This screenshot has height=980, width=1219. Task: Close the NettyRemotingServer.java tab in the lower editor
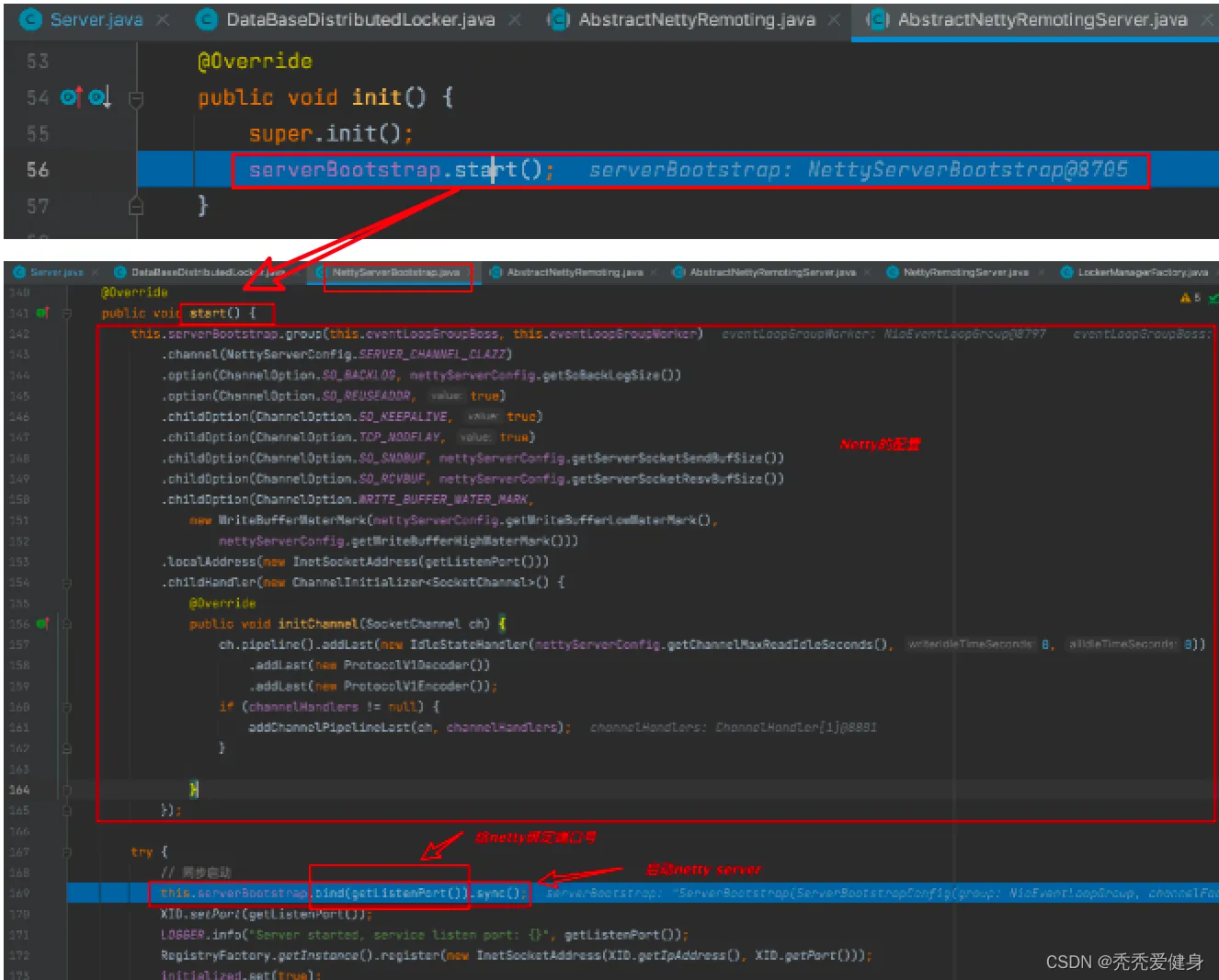point(1042,272)
